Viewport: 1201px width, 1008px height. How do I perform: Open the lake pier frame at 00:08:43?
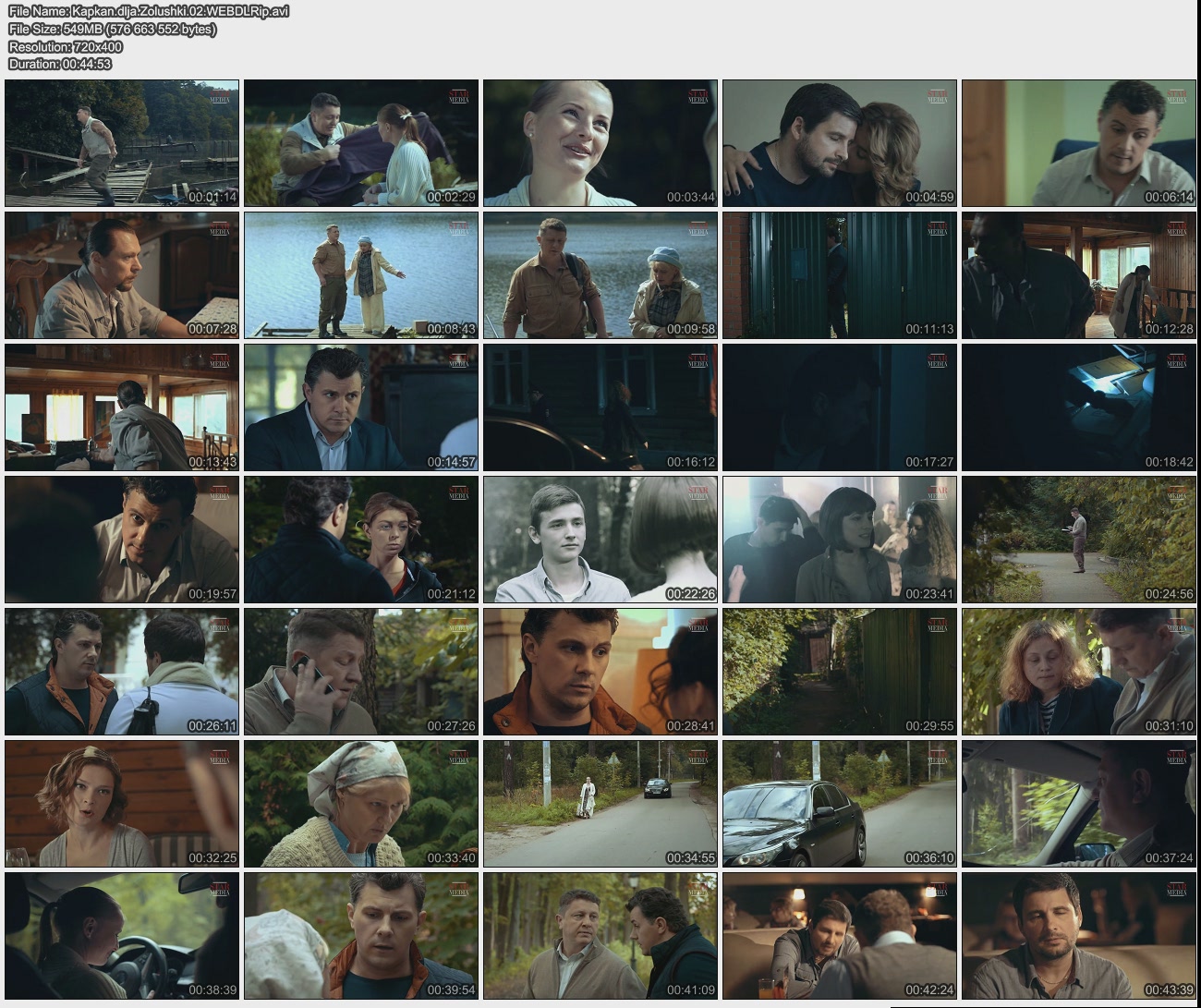pyautogui.click(x=361, y=275)
